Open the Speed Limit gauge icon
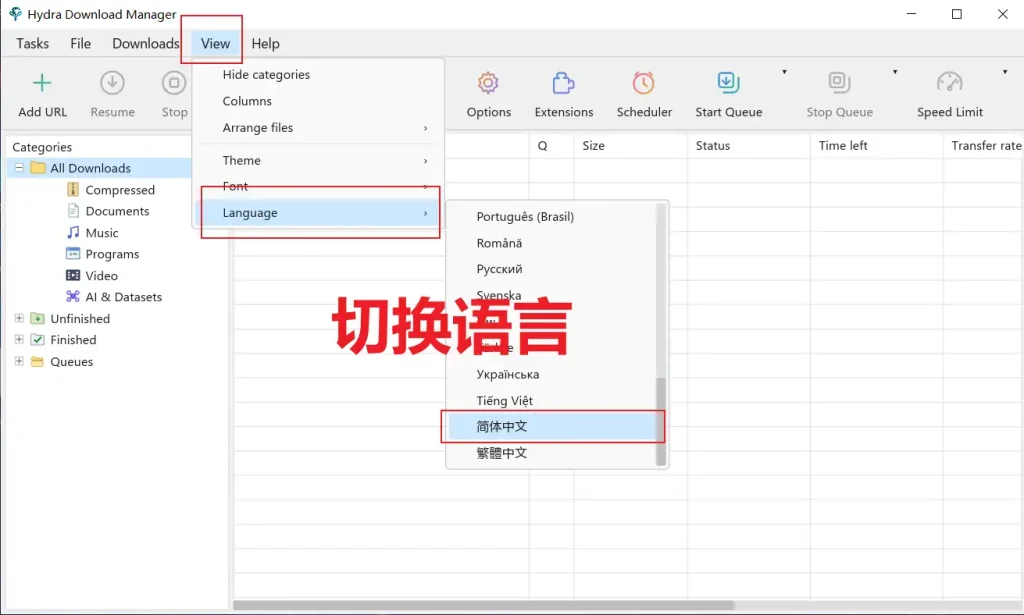This screenshot has width=1024, height=615. pyautogui.click(x=950, y=83)
